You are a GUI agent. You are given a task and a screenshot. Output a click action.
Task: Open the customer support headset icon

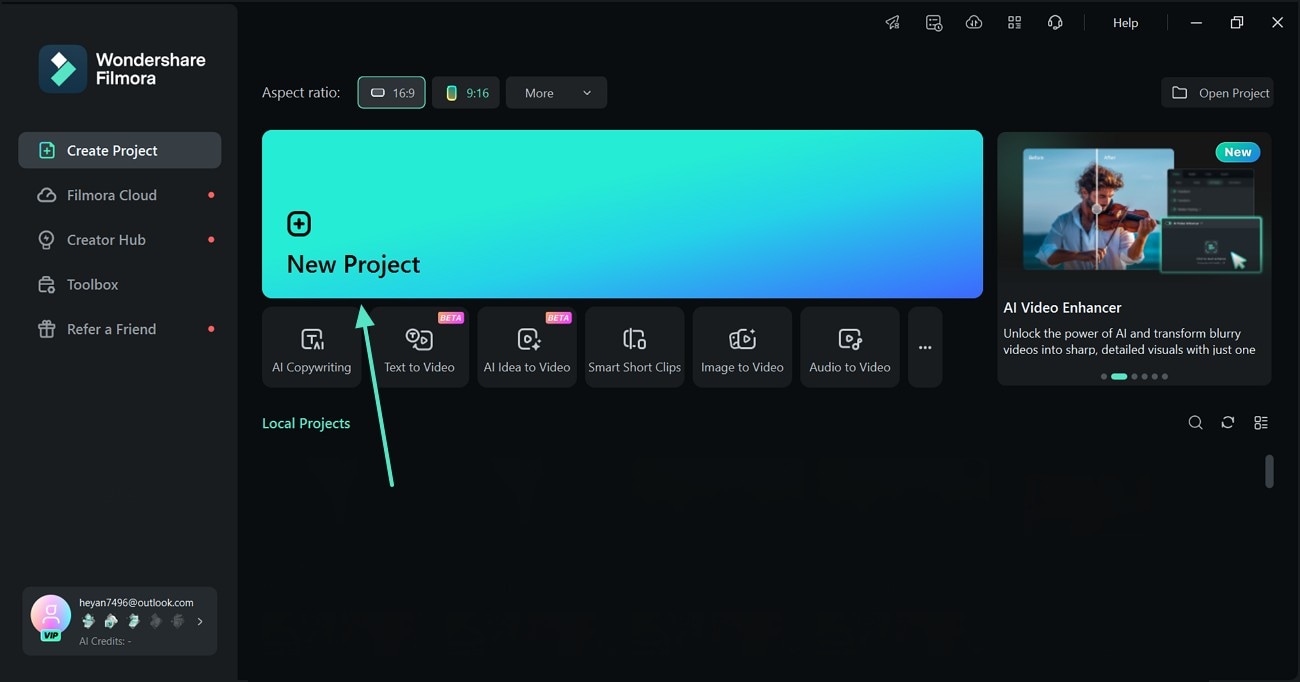tap(1055, 23)
